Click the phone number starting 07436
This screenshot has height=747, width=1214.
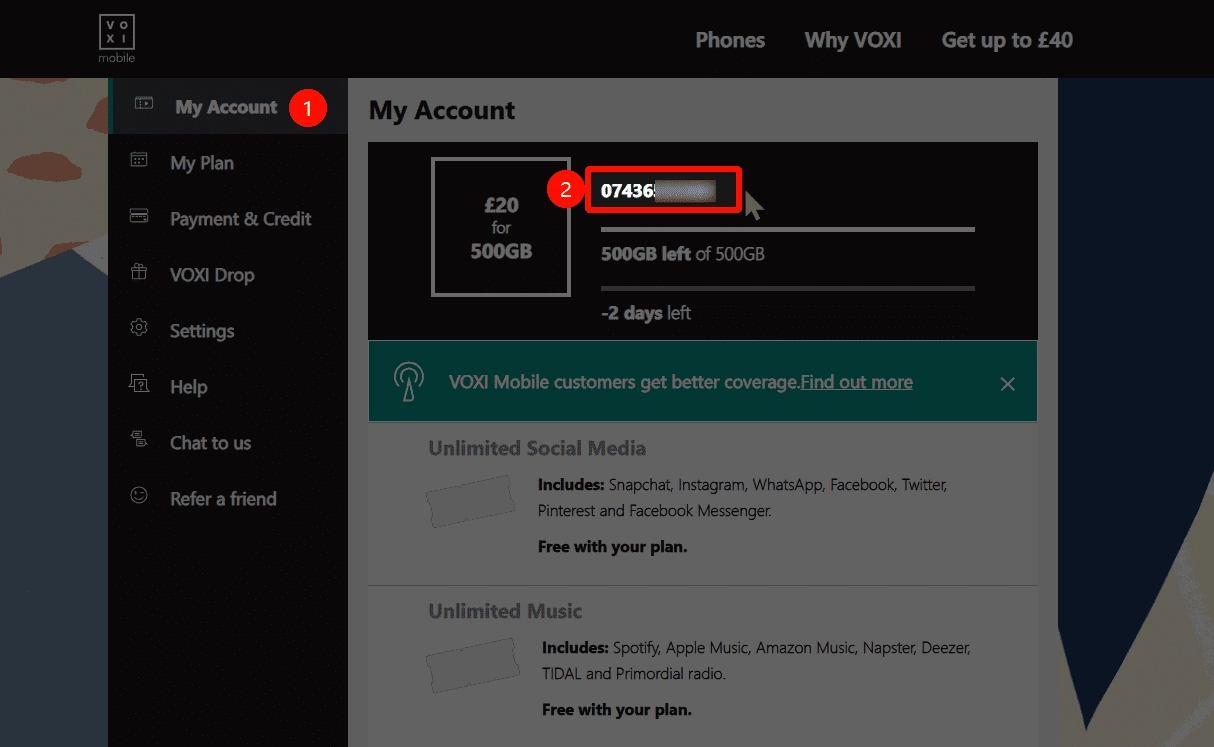(657, 190)
